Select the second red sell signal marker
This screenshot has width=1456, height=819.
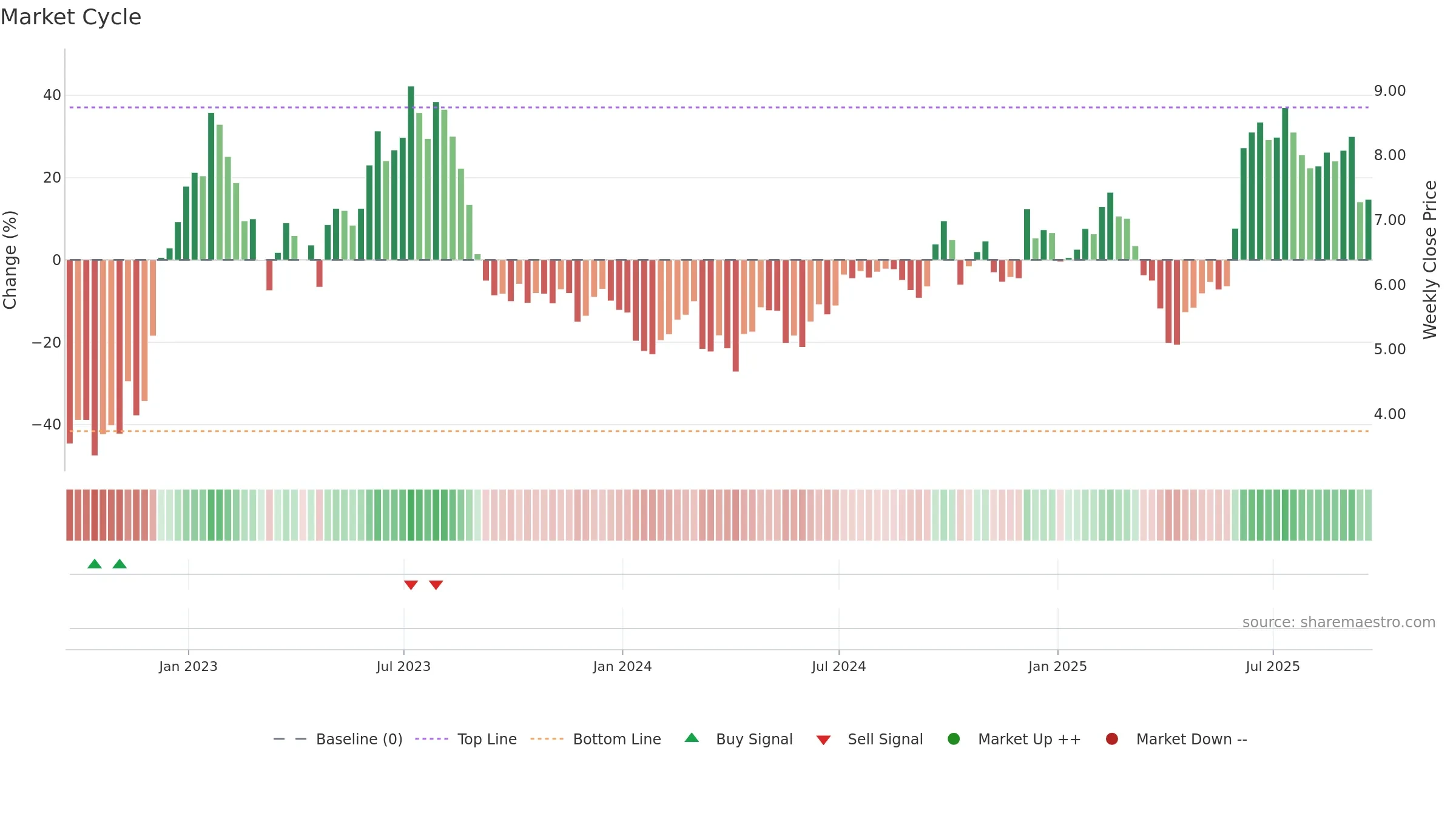[x=436, y=585]
